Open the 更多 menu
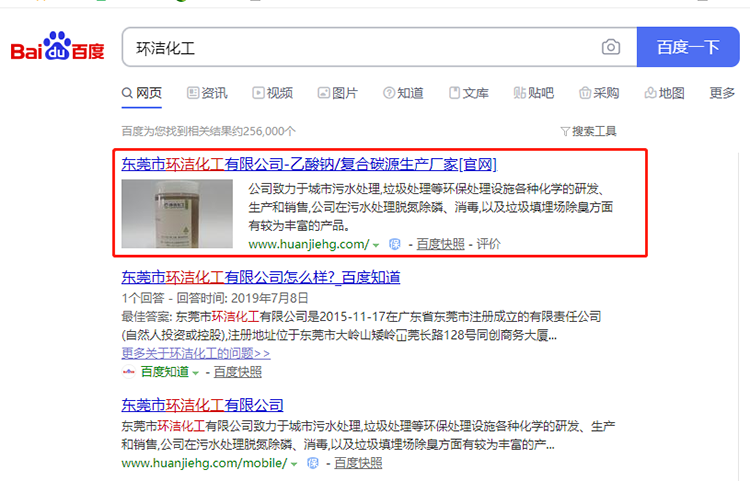This screenshot has width=750, height=481. pos(722,93)
